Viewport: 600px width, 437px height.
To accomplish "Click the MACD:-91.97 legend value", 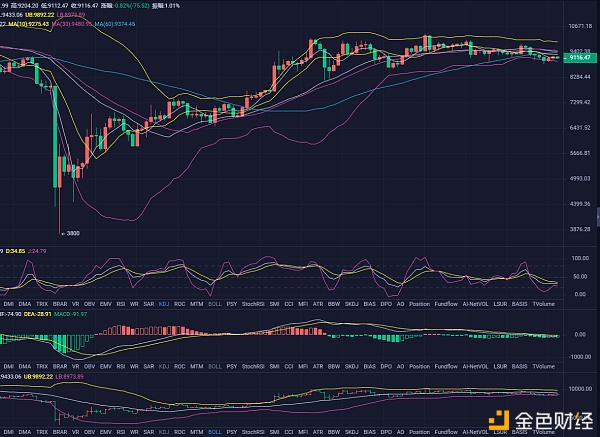I will pos(70,314).
